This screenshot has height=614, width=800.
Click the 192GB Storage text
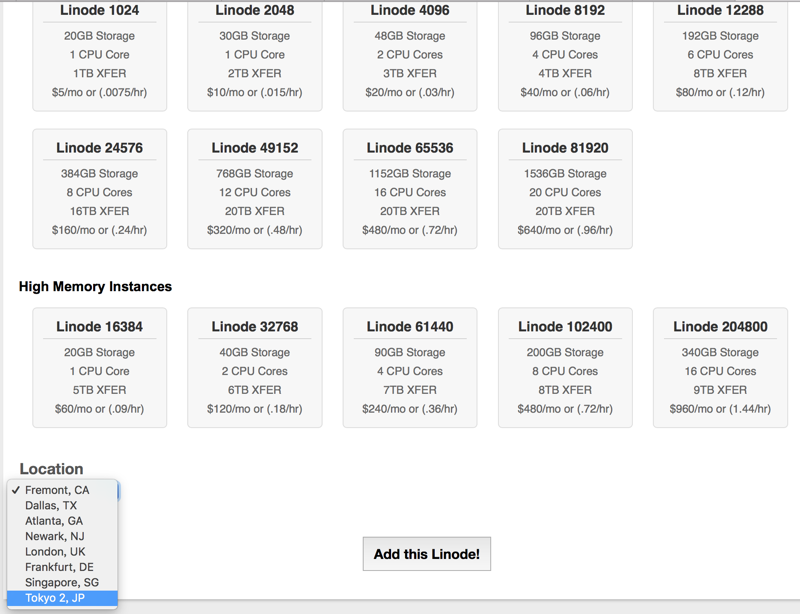pyautogui.click(x=720, y=36)
